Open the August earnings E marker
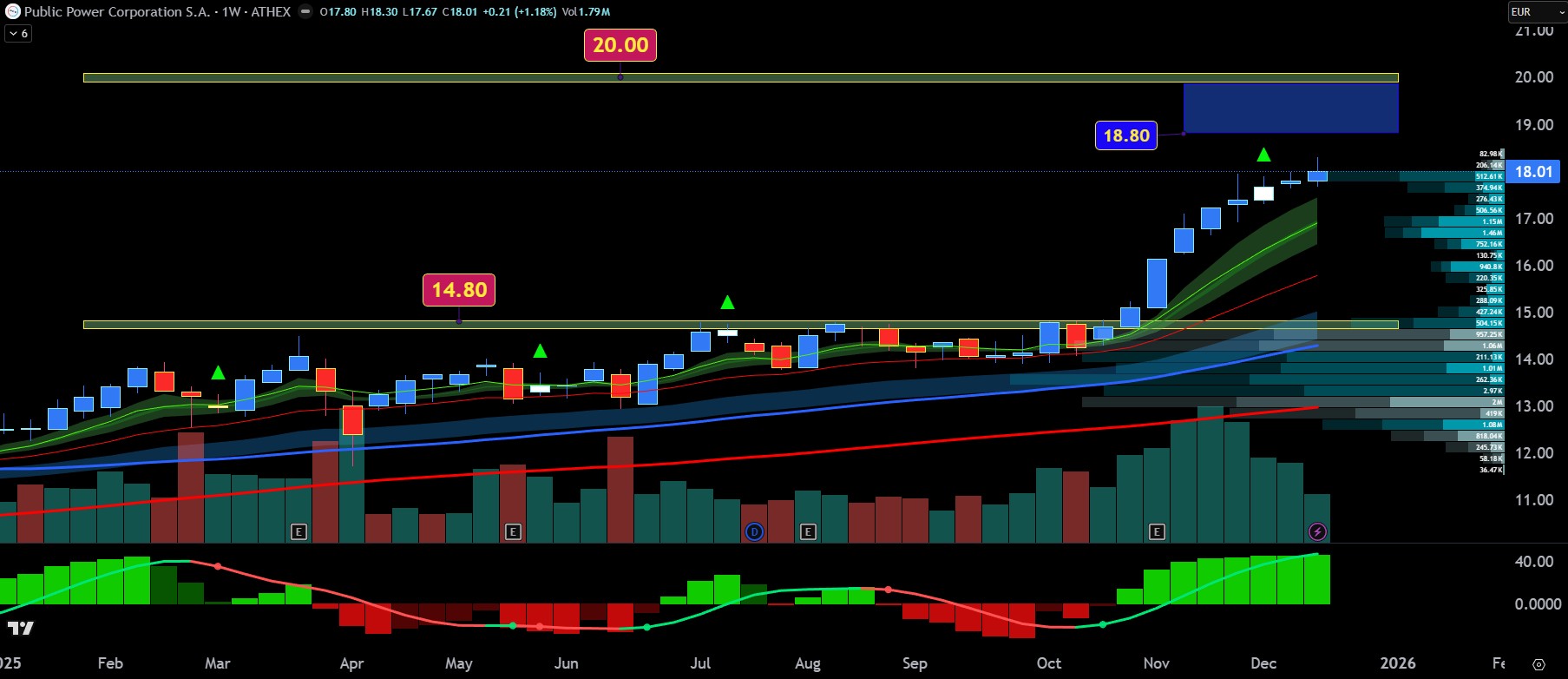1568x679 pixels. click(808, 531)
